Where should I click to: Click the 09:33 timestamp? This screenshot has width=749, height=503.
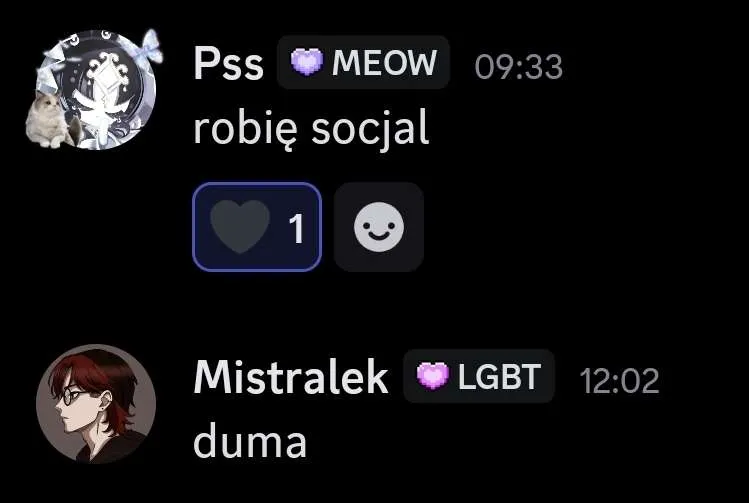coord(519,66)
